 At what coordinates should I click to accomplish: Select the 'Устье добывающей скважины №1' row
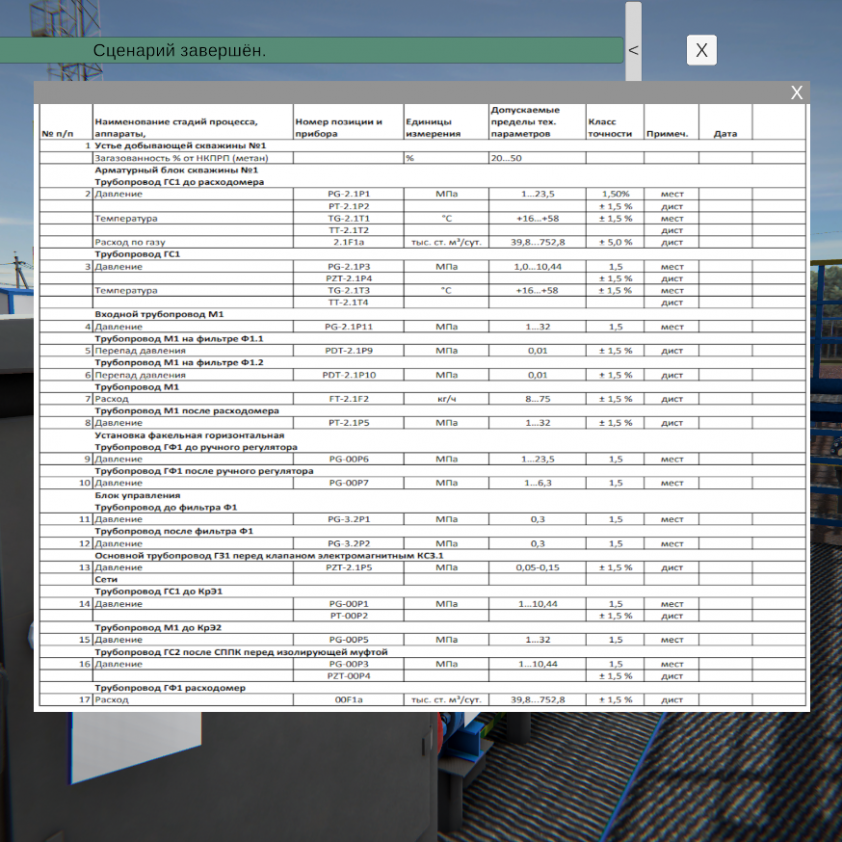pos(423,146)
